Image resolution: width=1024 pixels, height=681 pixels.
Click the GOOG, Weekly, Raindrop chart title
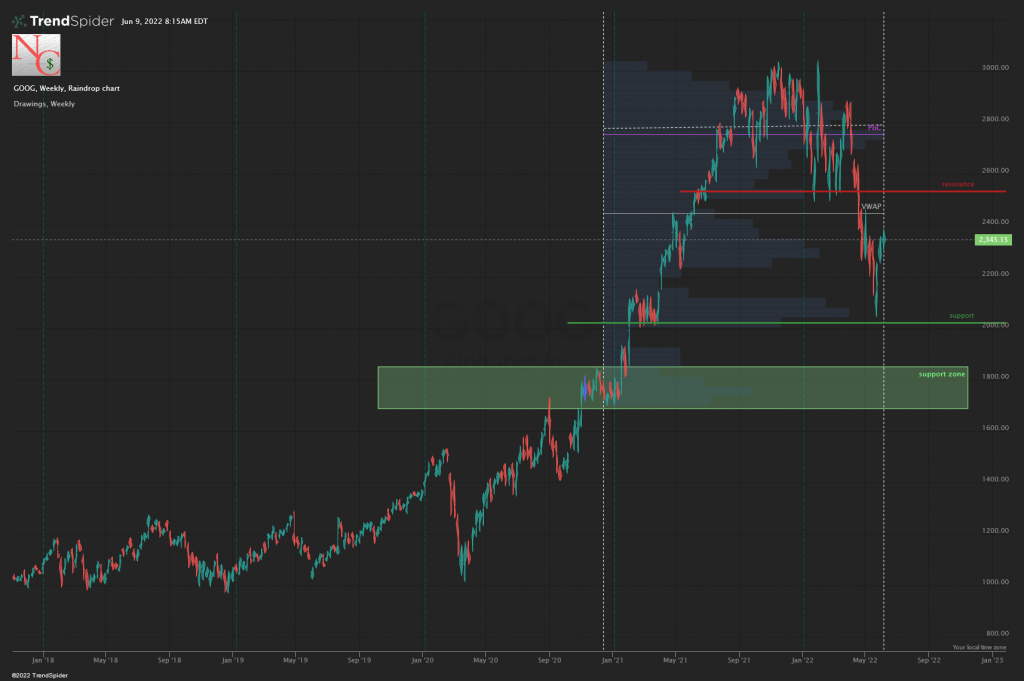click(67, 88)
